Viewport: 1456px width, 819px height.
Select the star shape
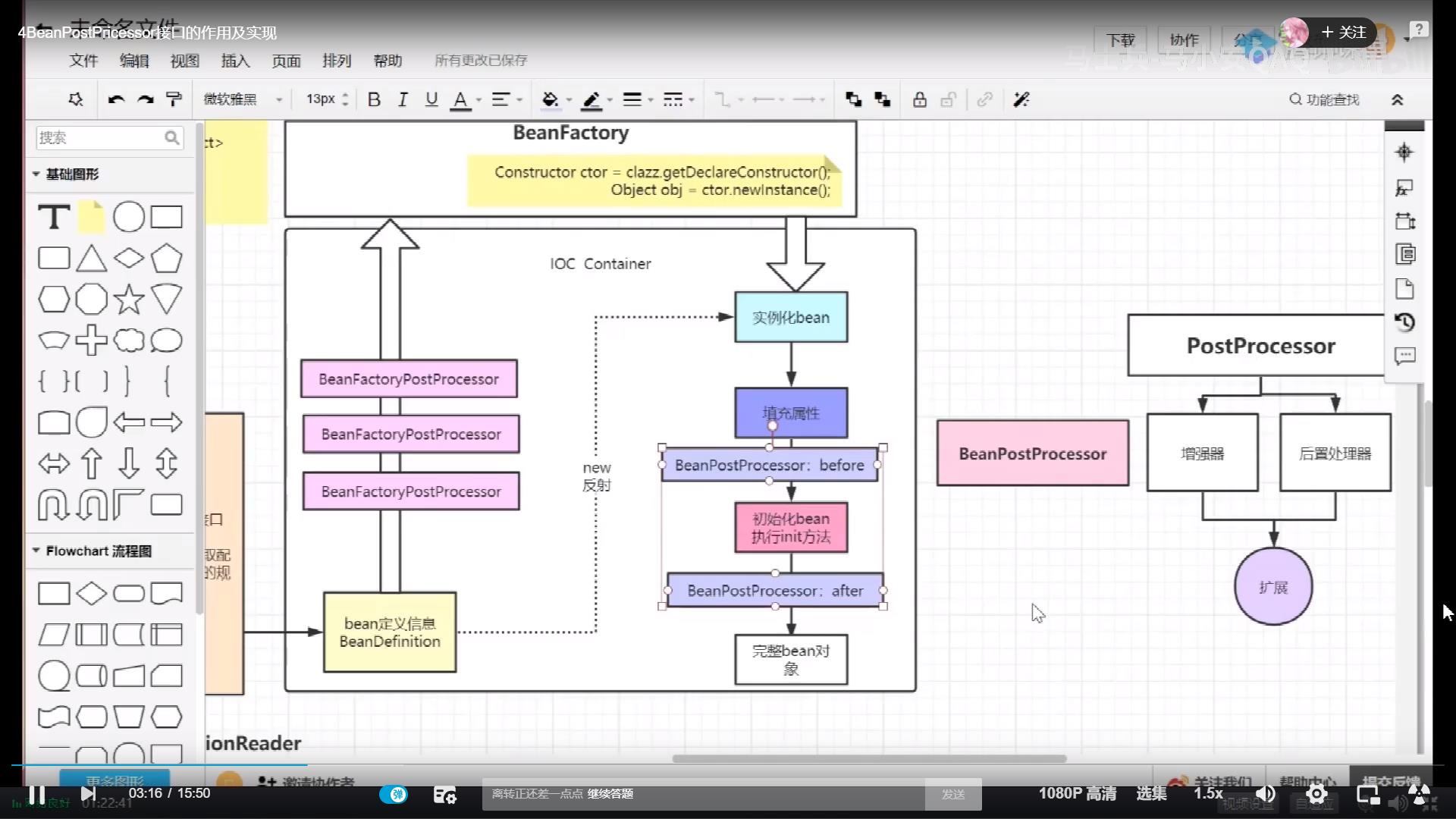[x=128, y=300]
